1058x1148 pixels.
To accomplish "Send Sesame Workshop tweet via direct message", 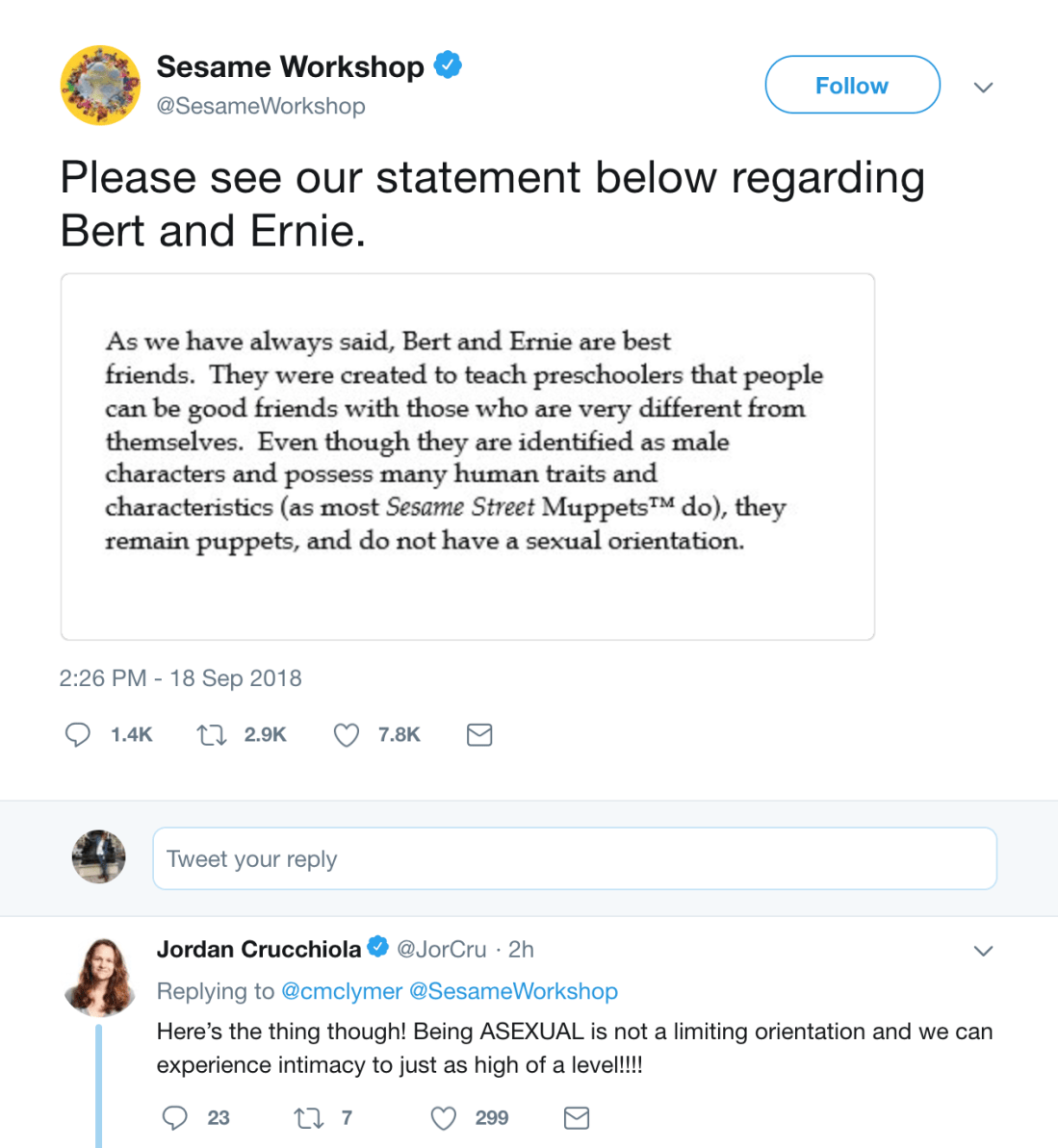I will click(479, 735).
